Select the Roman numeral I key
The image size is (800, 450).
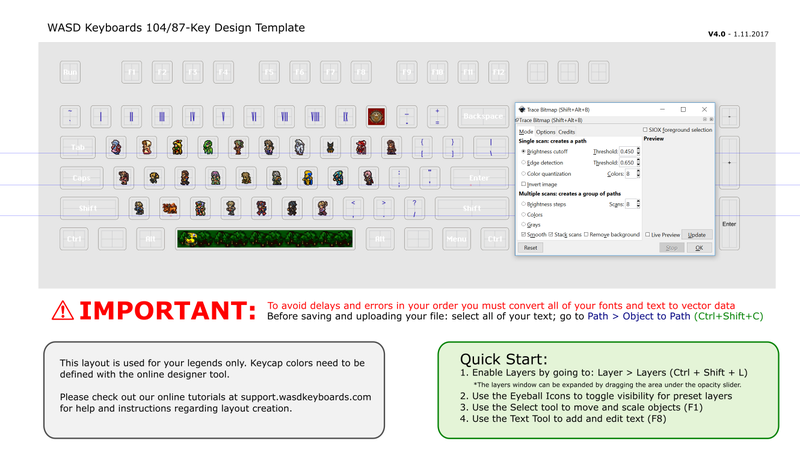[x=101, y=117]
